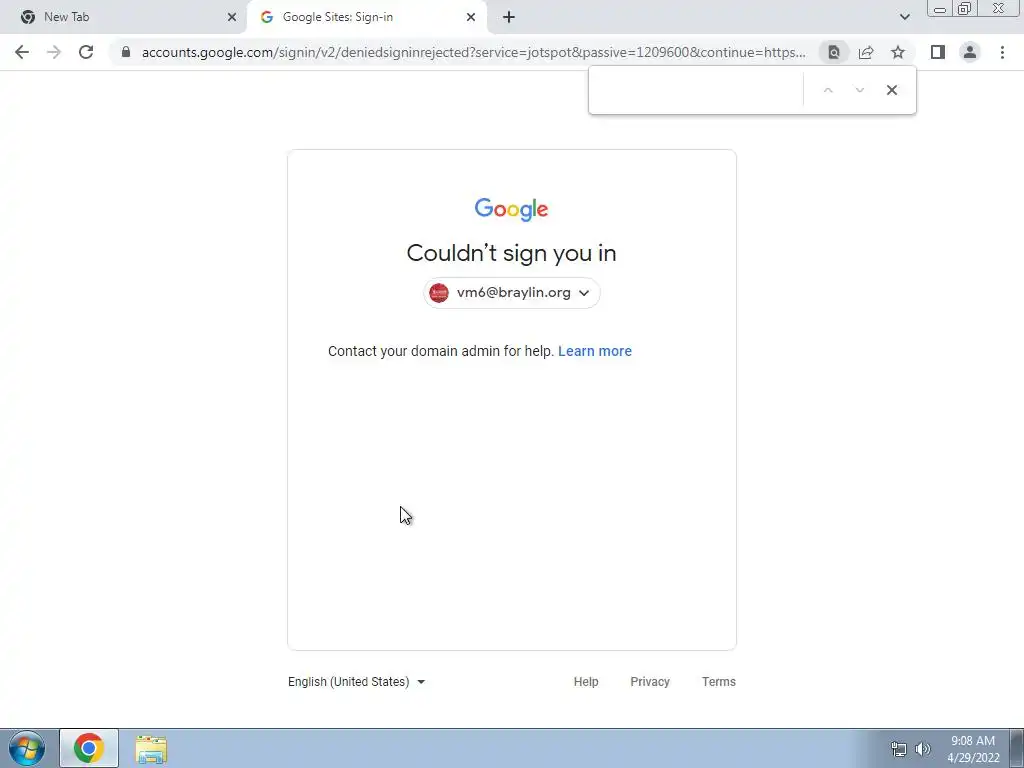
Task: Expand the vm6@braylin.org account chooser
Action: point(511,293)
